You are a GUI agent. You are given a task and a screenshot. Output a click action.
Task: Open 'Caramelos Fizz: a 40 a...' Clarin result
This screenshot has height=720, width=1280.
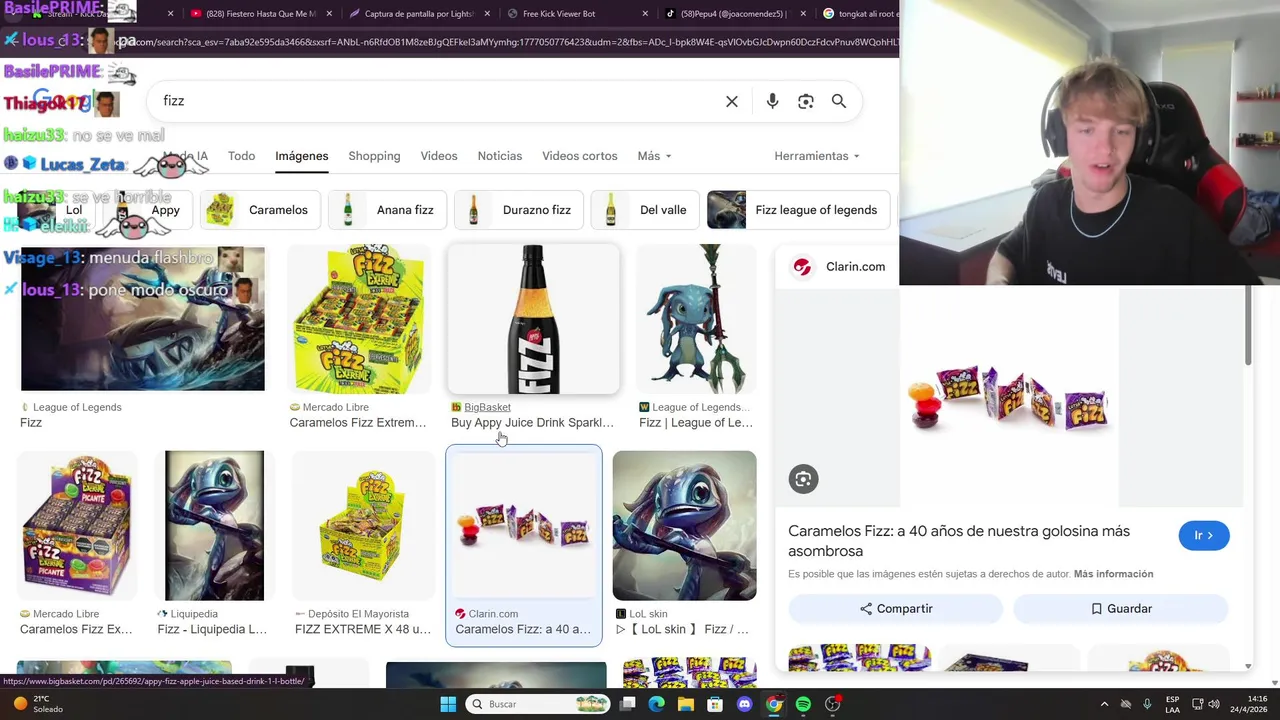[523, 629]
